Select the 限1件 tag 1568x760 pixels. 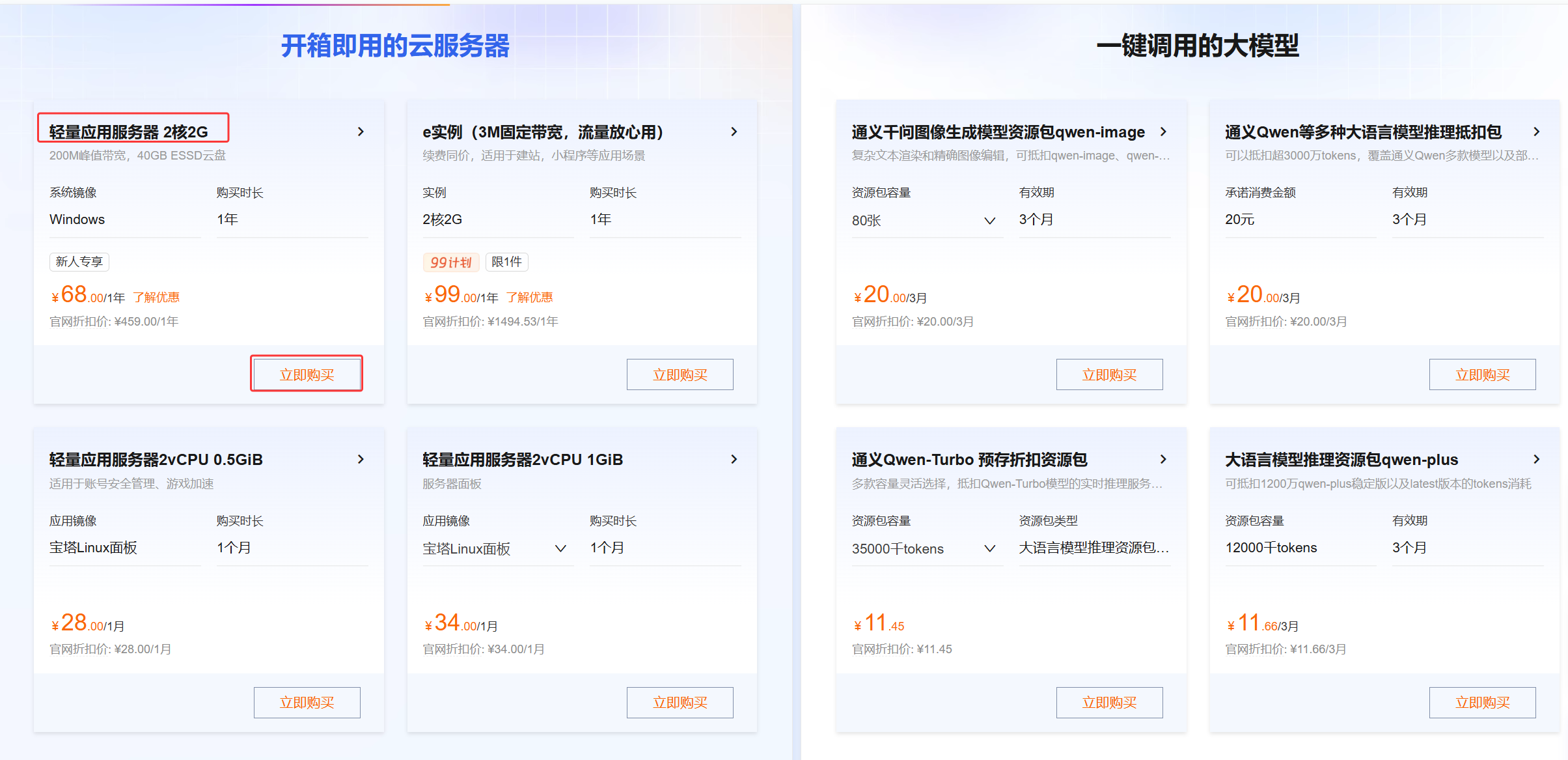click(506, 262)
